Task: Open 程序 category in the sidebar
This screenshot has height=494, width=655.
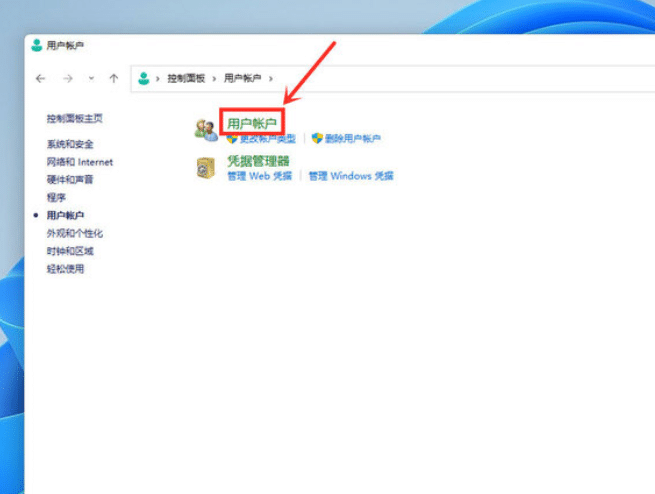Action: (56, 197)
